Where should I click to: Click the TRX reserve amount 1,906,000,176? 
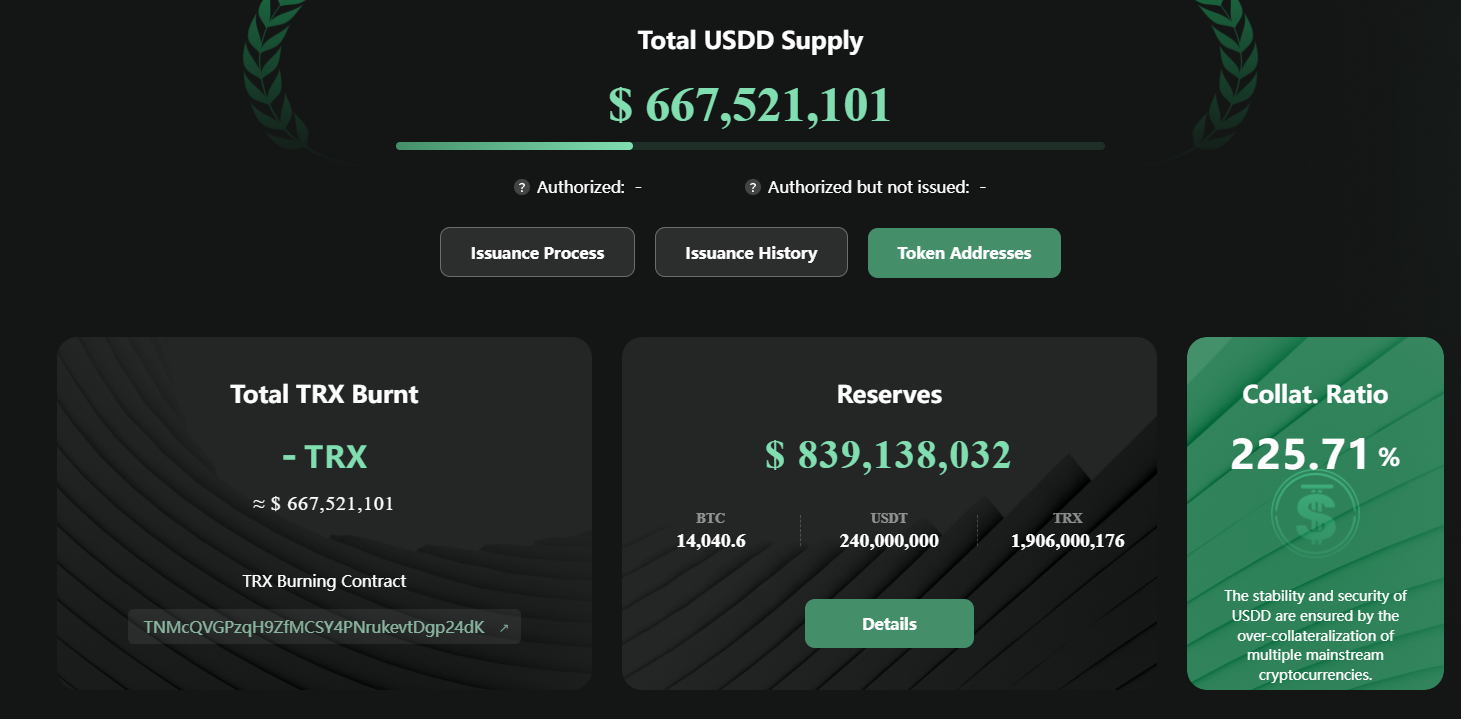pos(1068,541)
